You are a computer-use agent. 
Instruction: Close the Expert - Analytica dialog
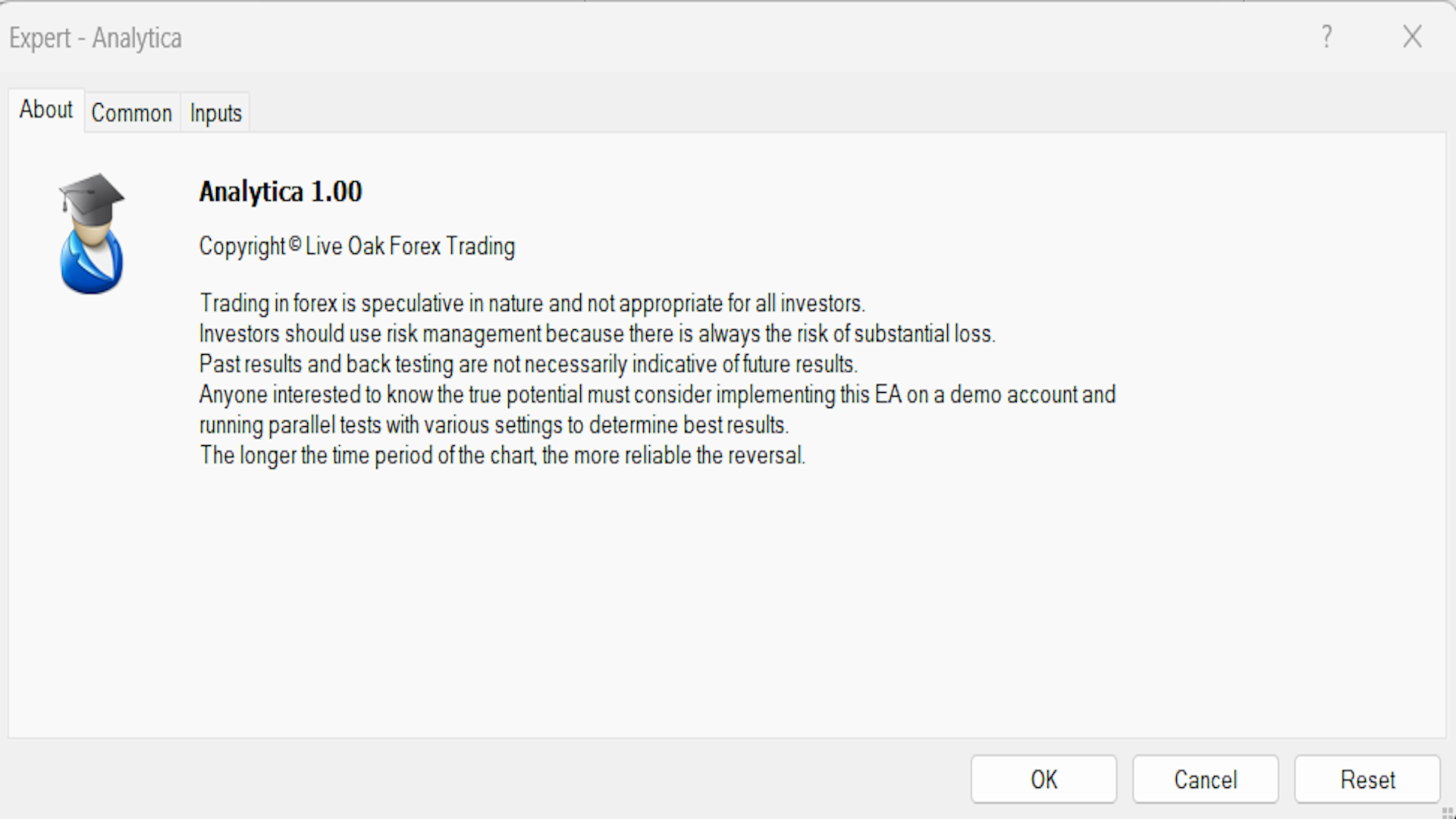pos(1412,36)
